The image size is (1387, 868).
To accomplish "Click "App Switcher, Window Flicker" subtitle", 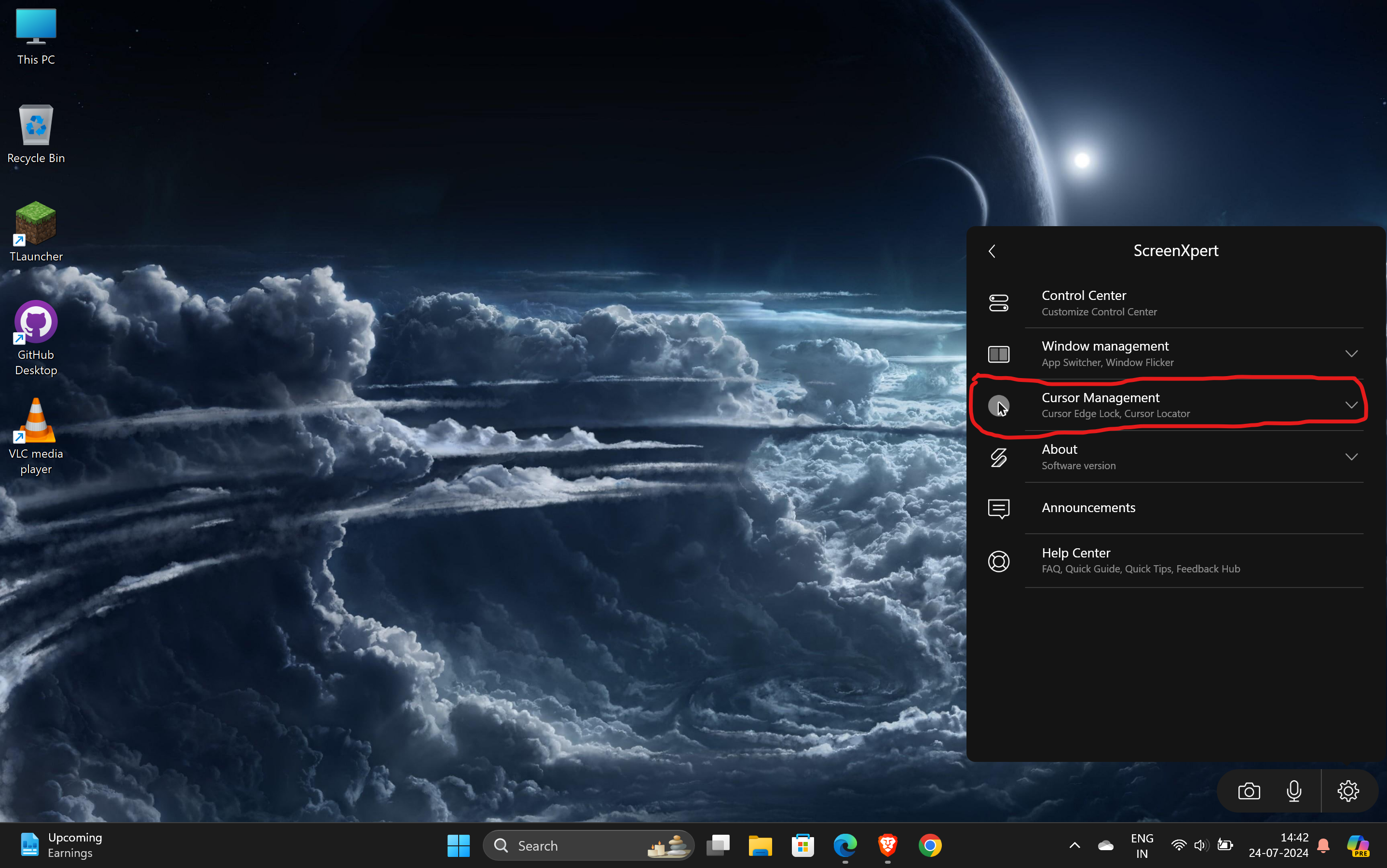I will [1107, 363].
